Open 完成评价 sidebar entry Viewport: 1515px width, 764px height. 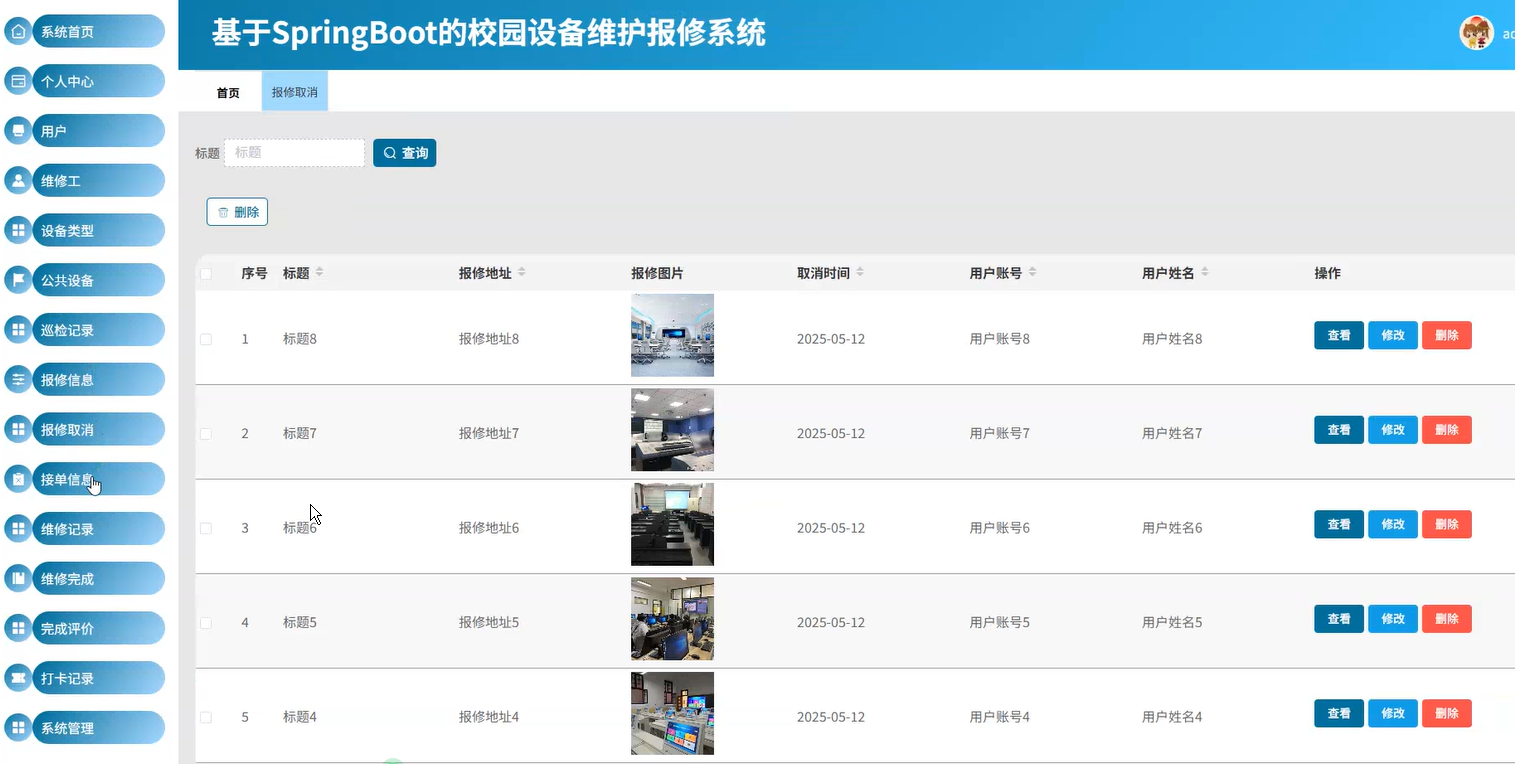pyautogui.click(x=98, y=629)
